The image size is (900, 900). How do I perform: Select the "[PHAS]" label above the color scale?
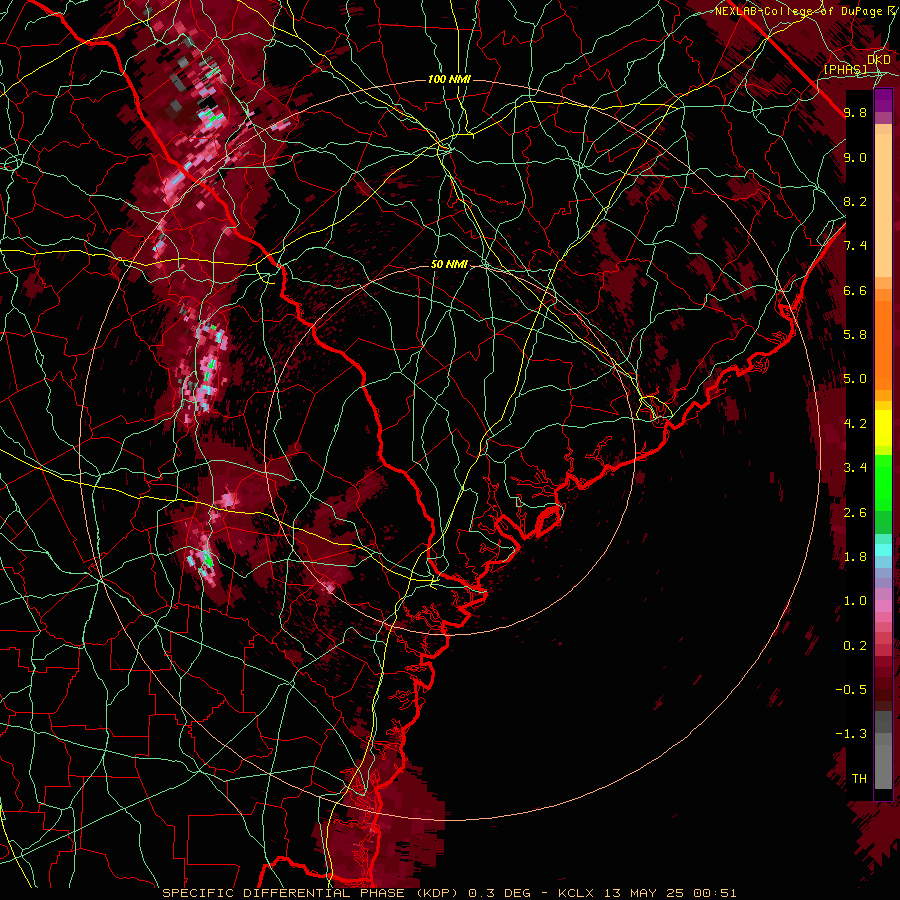845,69
